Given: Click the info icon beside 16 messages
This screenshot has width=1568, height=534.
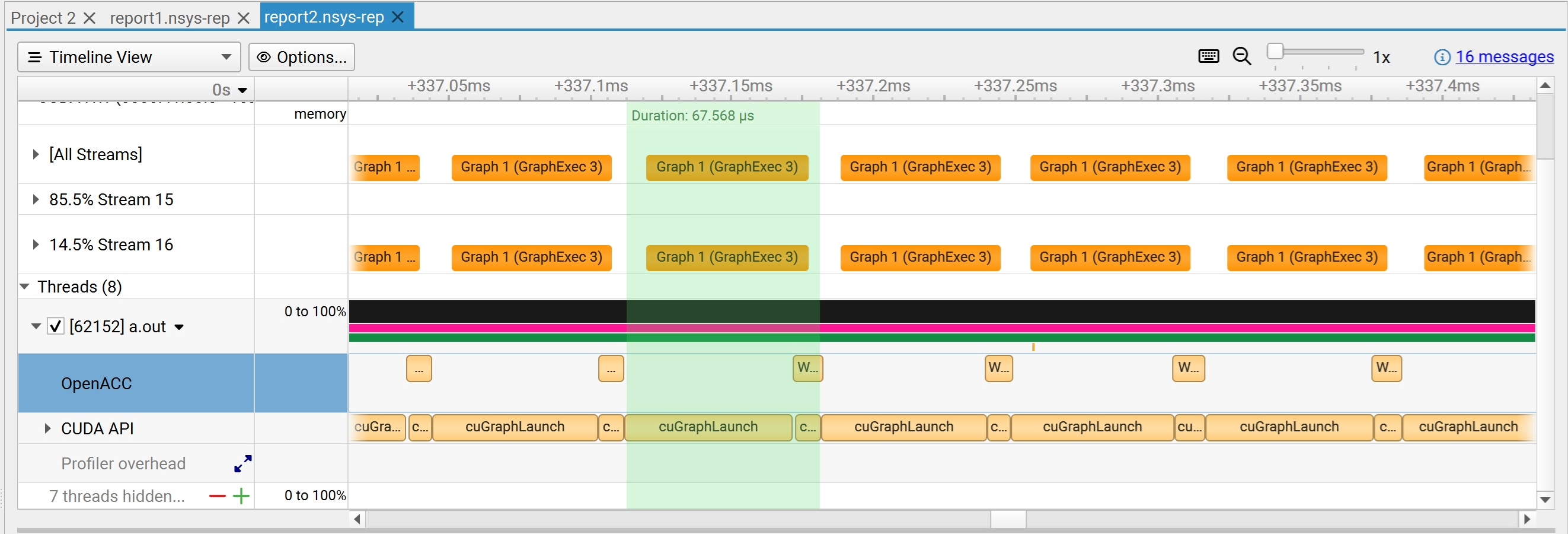Looking at the screenshot, I should tap(1442, 56).
